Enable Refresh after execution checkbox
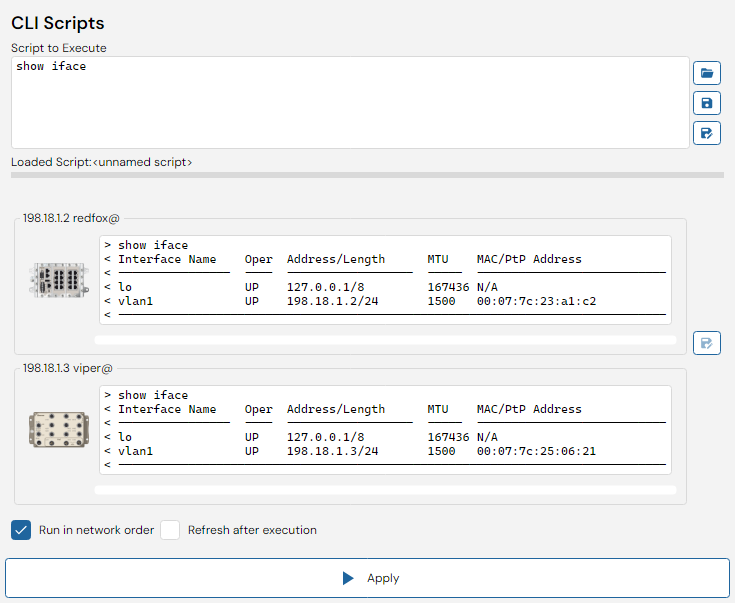Image resolution: width=735 pixels, height=603 pixels. [170, 530]
